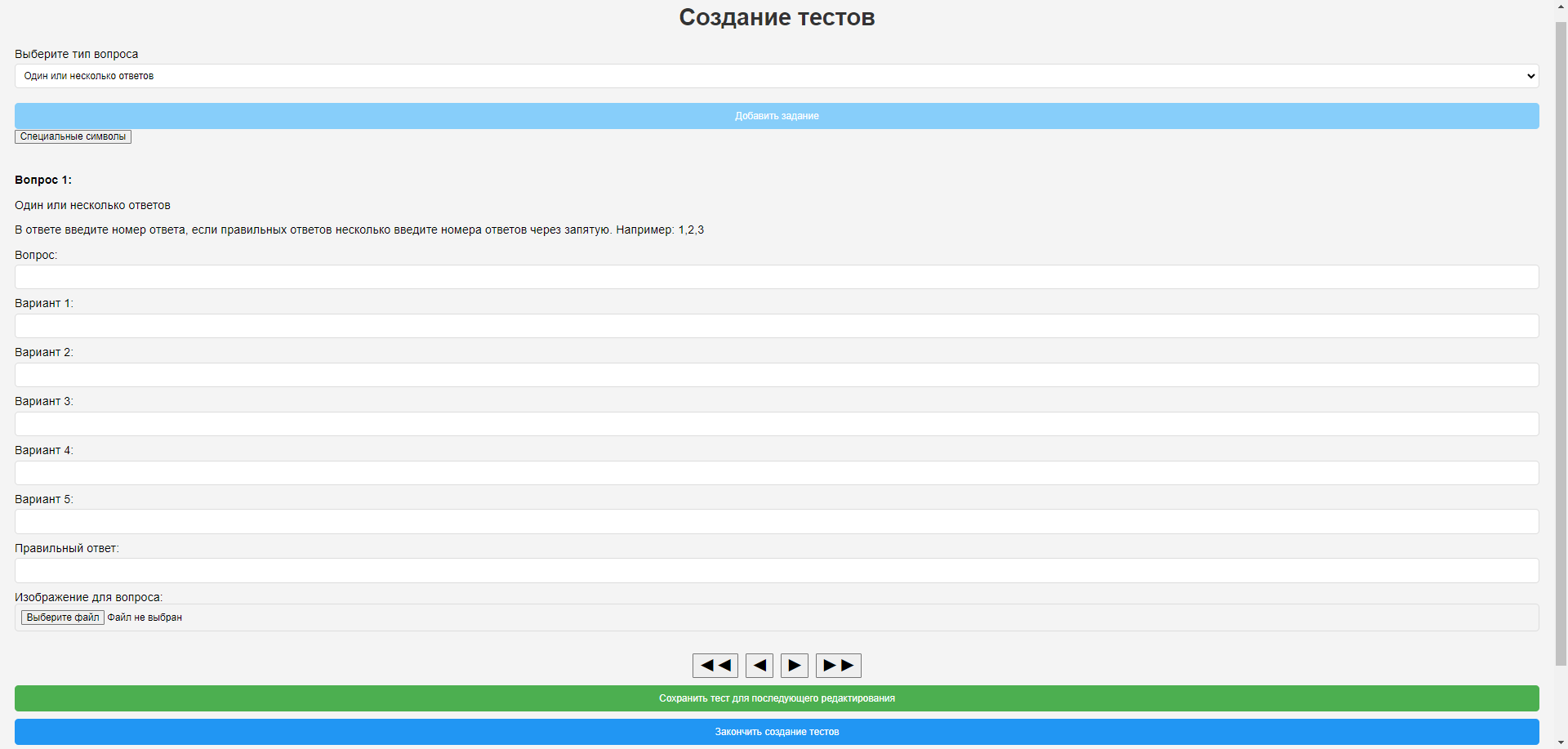Click into the Вариант 1 field

[x=777, y=326]
